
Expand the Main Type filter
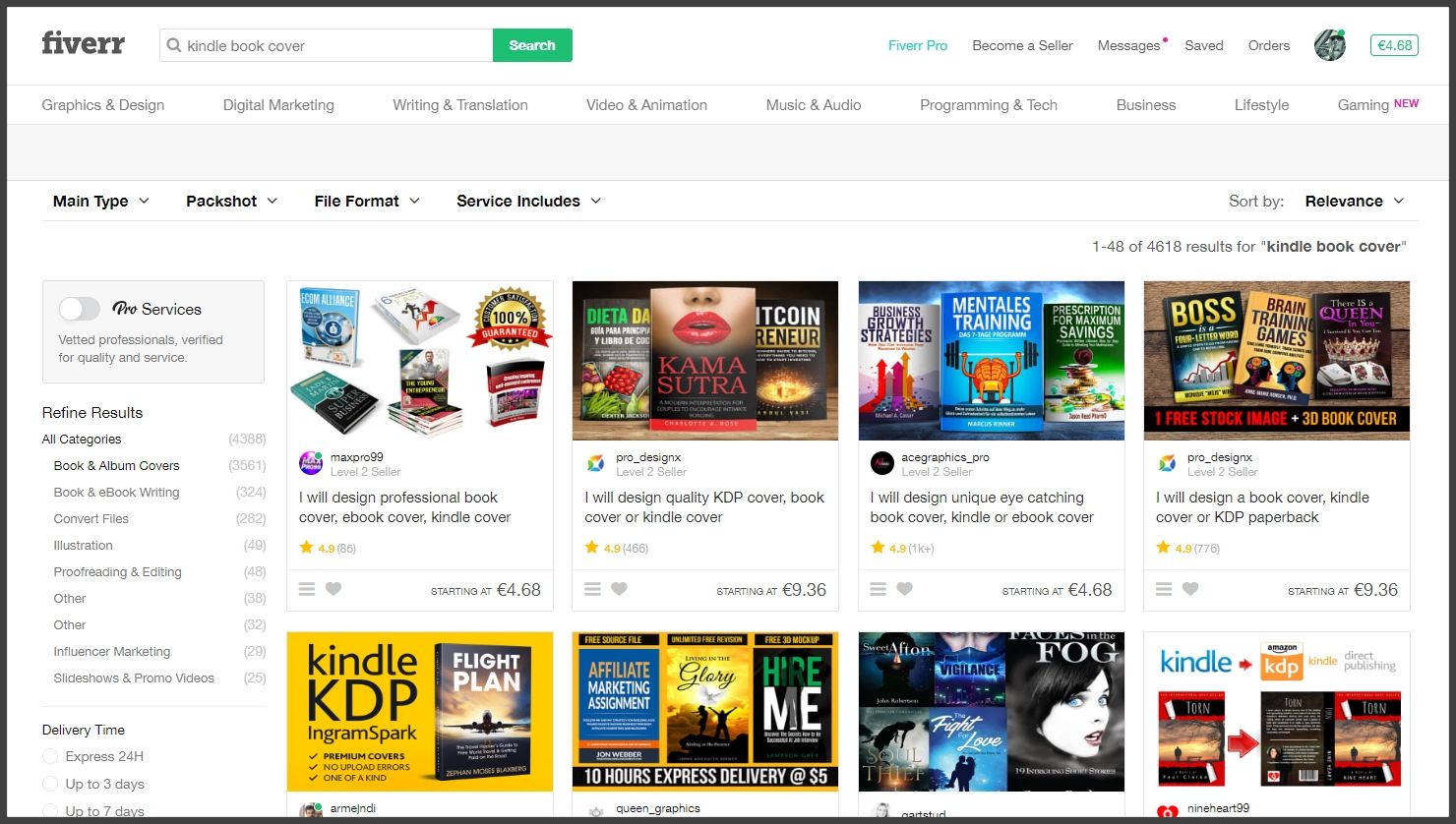tap(101, 201)
